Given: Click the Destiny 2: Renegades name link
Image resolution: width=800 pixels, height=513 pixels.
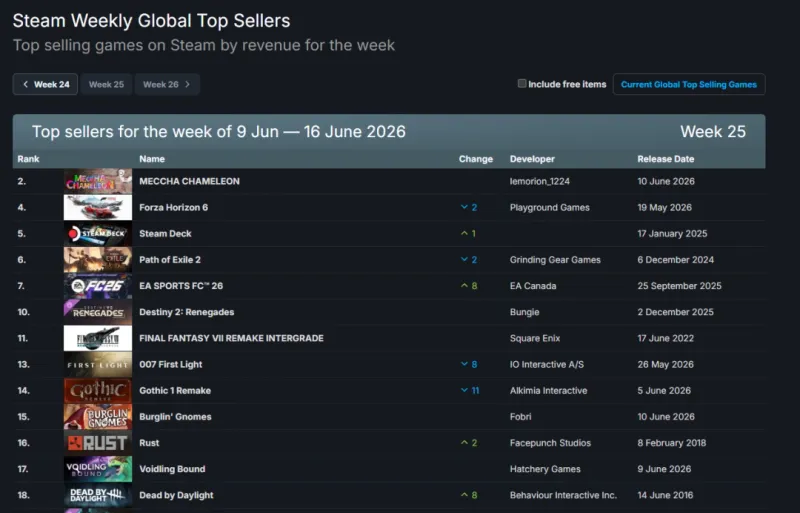Looking at the screenshot, I should 187,312.
